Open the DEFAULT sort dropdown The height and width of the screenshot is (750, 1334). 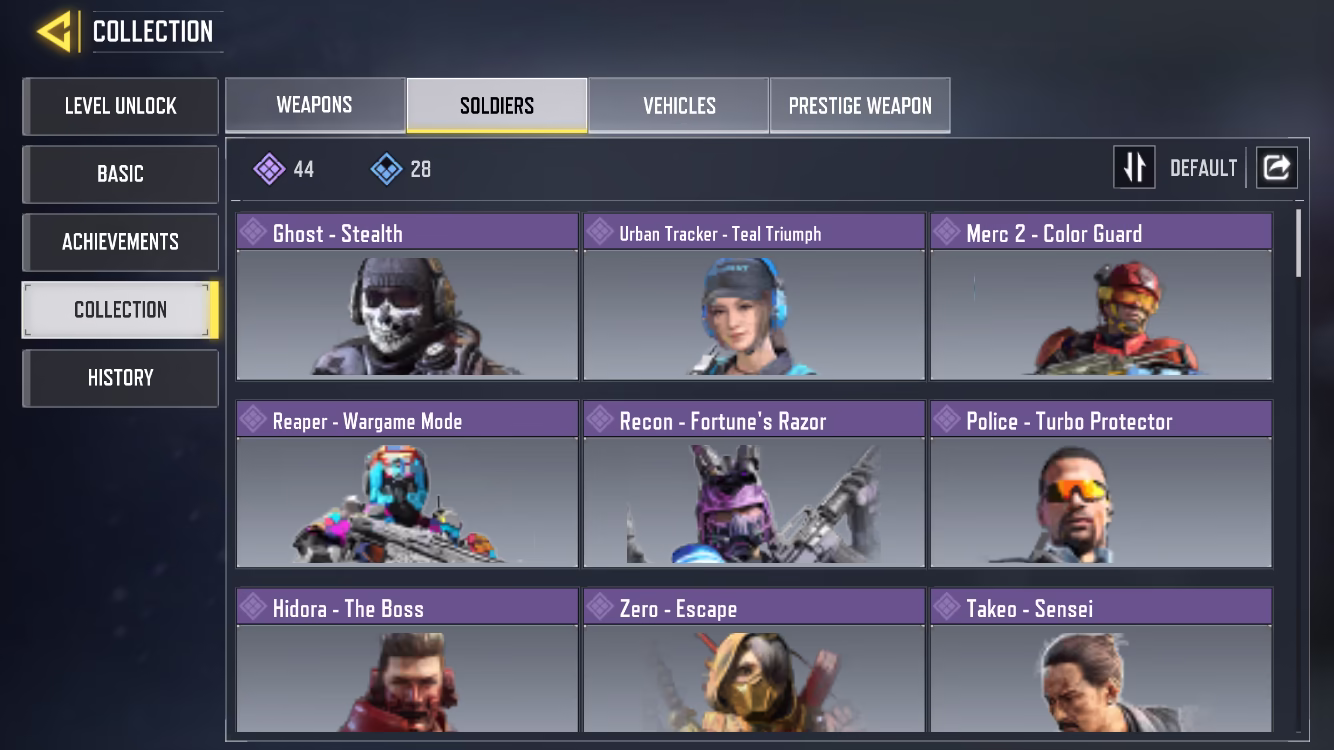[1203, 168]
